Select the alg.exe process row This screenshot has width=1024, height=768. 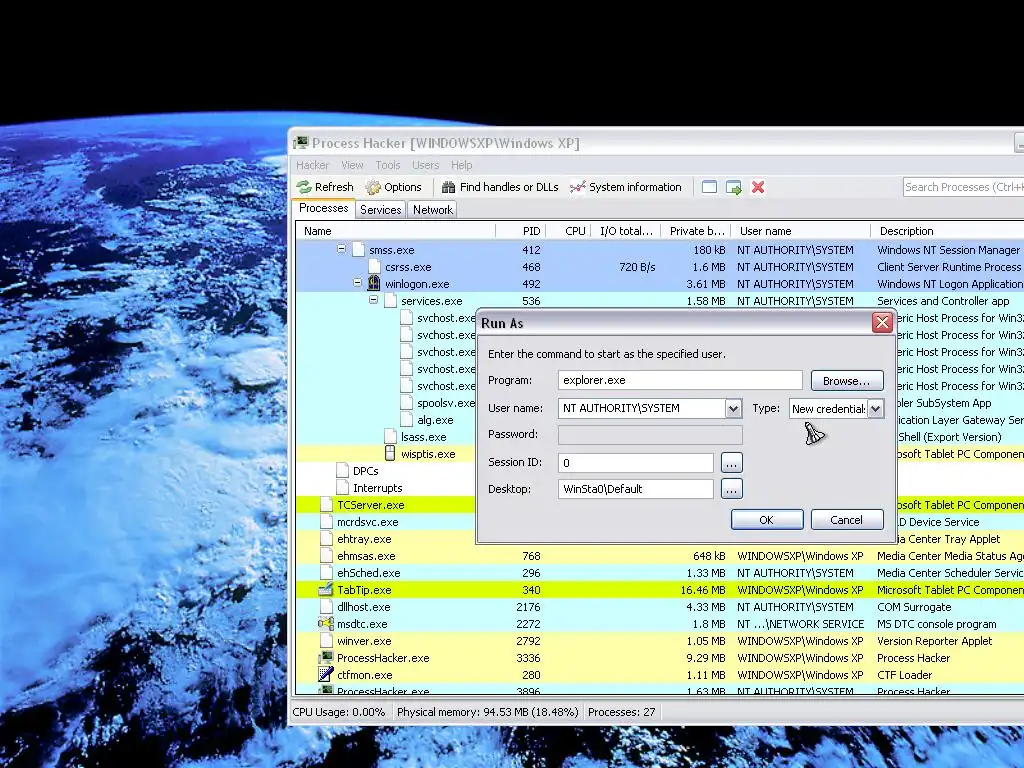click(x=387, y=420)
